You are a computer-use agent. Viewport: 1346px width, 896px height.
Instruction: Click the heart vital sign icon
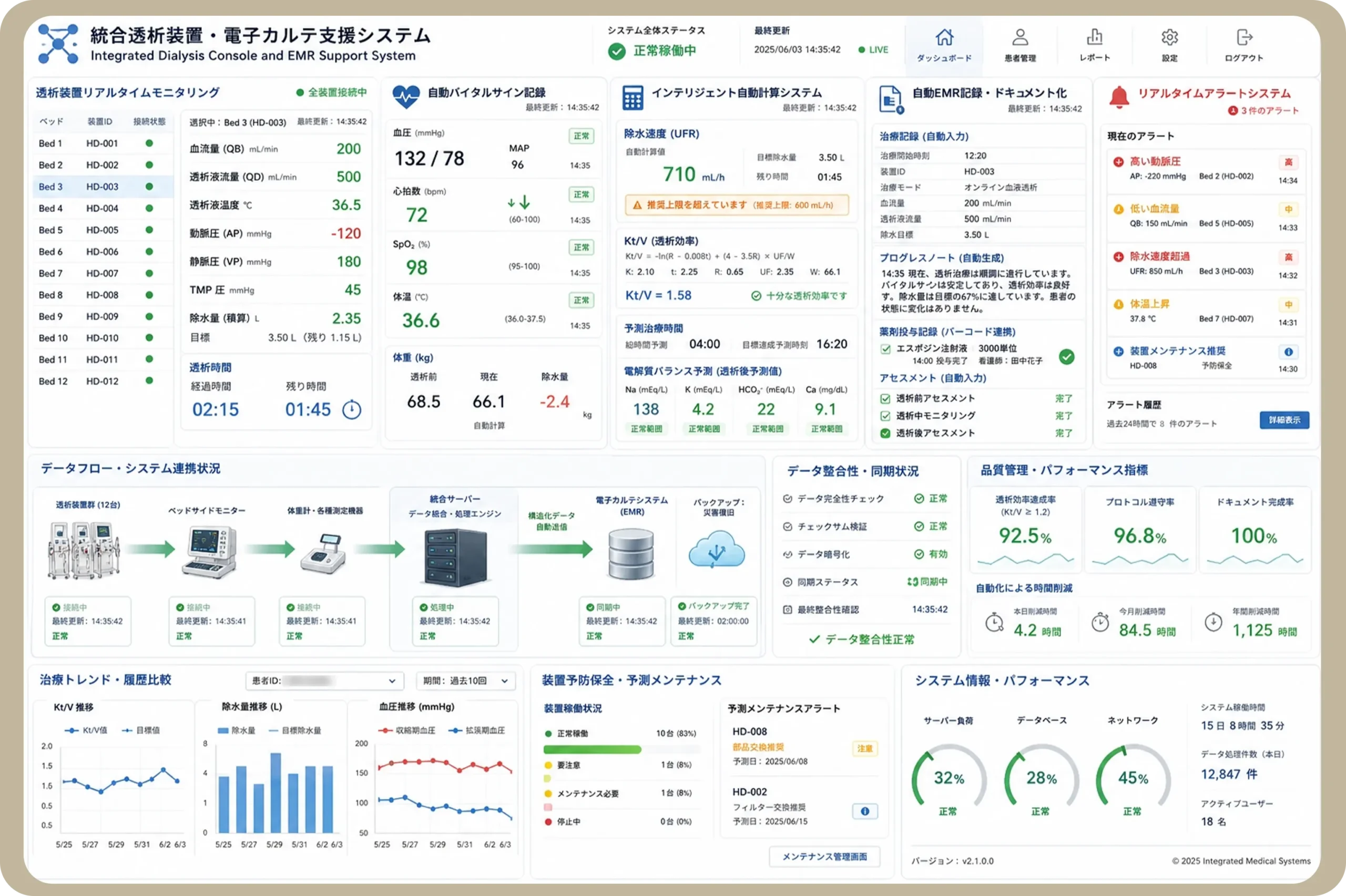point(406,97)
